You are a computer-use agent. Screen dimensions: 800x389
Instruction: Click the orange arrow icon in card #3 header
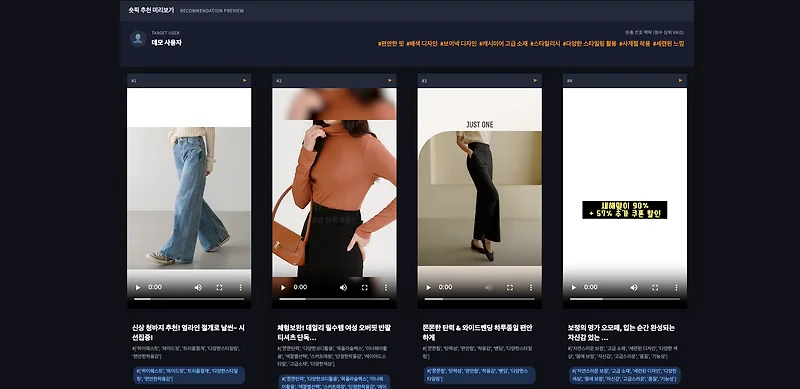coord(535,80)
